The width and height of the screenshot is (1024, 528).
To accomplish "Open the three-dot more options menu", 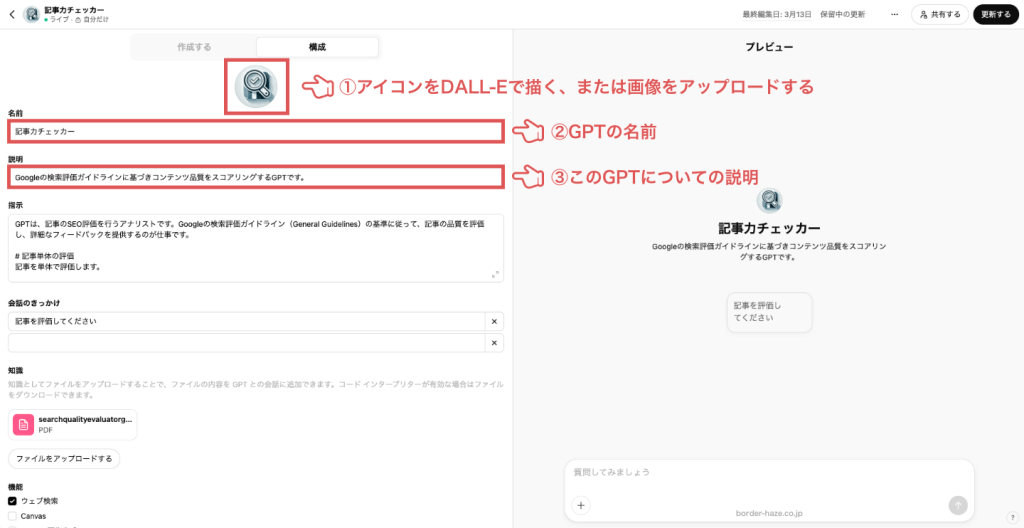I will pos(894,15).
